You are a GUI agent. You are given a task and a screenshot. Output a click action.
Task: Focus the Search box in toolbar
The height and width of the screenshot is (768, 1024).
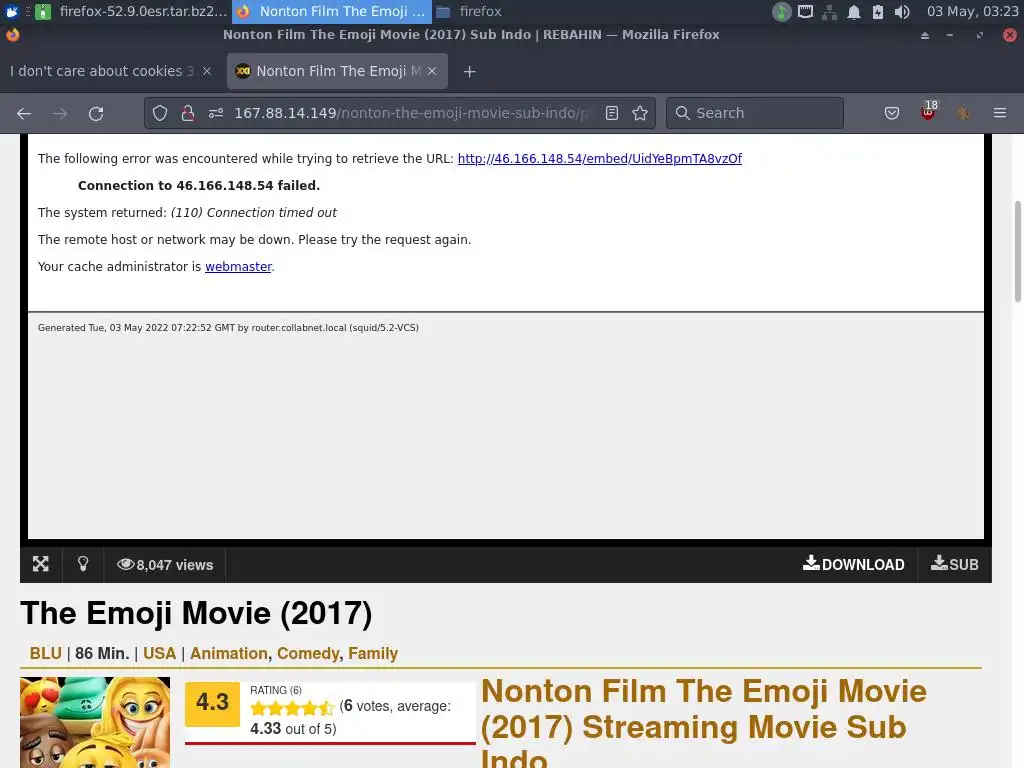755,114
